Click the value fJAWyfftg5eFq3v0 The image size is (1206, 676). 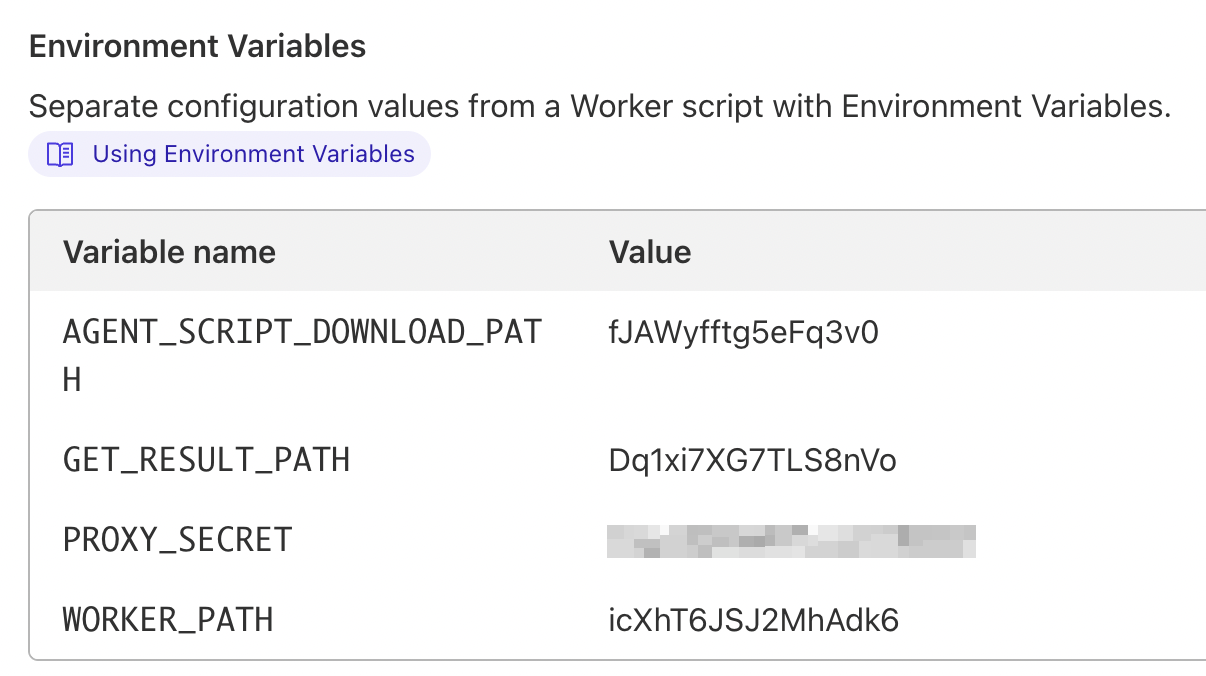(743, 331)
